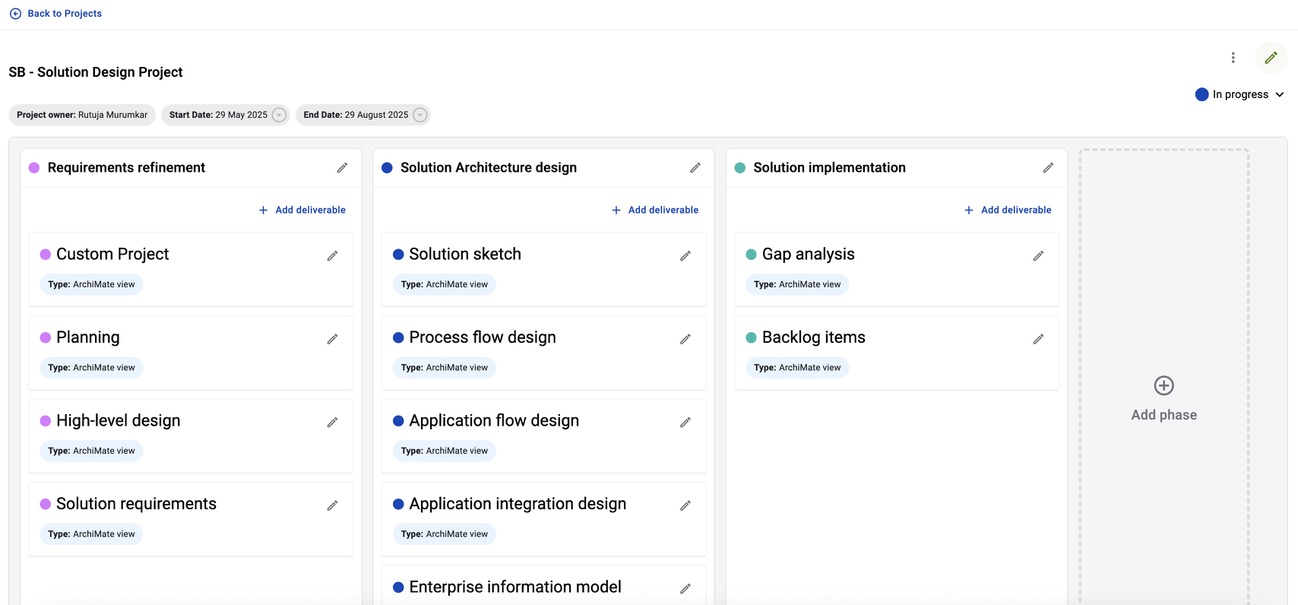
Task: Open the Process flow design title
Action: 482,337
